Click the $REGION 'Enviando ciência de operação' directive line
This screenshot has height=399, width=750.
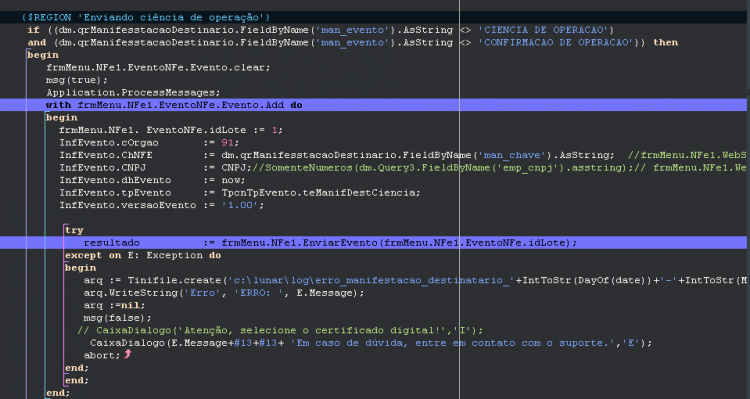(146, 18)
